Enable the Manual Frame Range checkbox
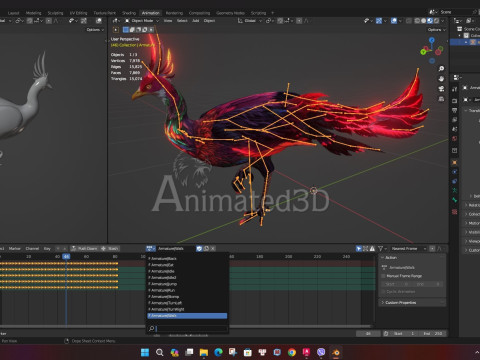Image resolution: width=480 pixels, height=360 pixels. [383, 276]
